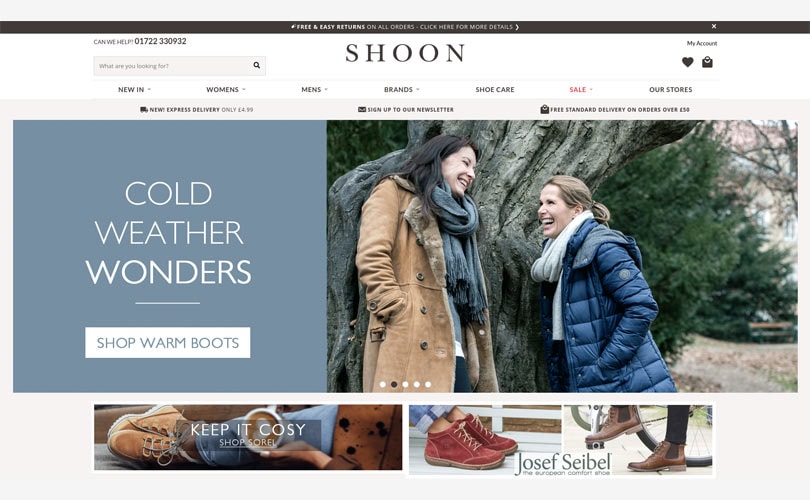810x500 pixels.
Task: Open the My Account link
Action: (702, 43)
